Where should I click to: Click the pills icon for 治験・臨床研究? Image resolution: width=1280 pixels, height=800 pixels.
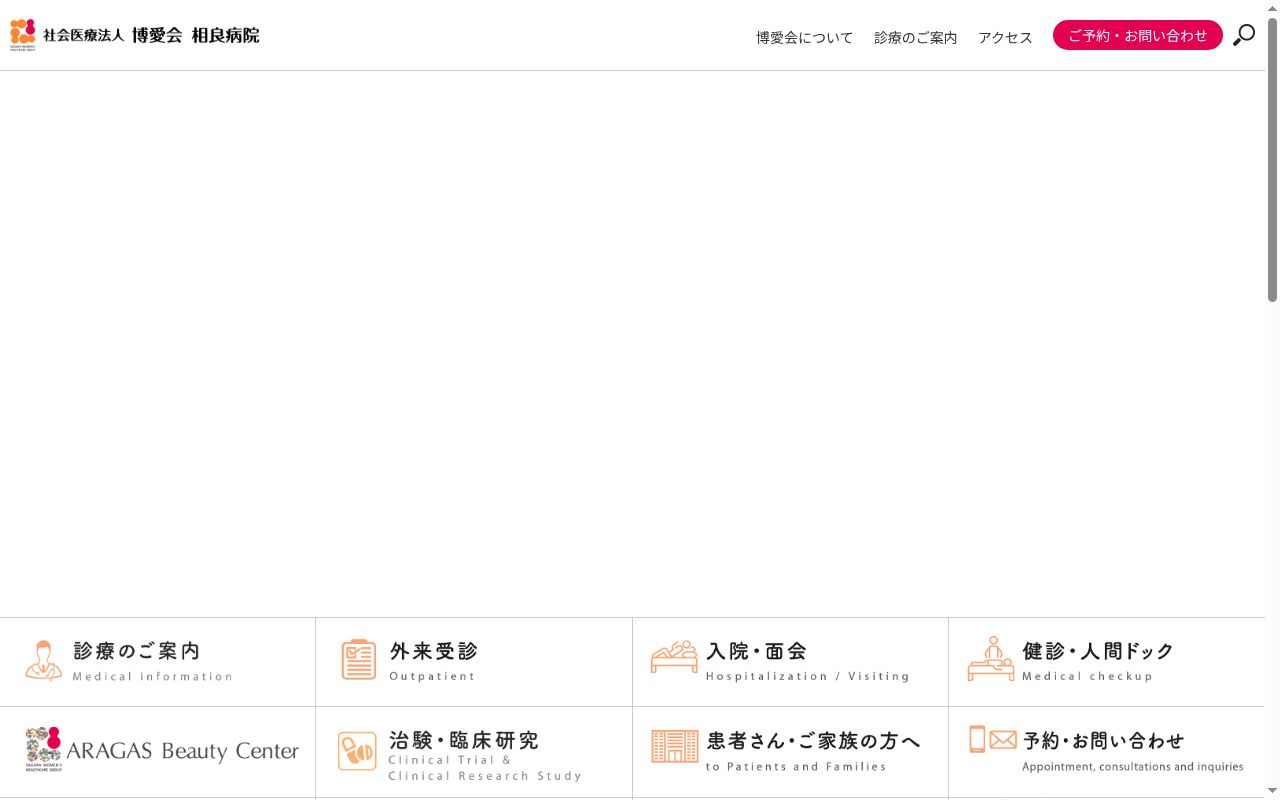(x=357, y=751)
